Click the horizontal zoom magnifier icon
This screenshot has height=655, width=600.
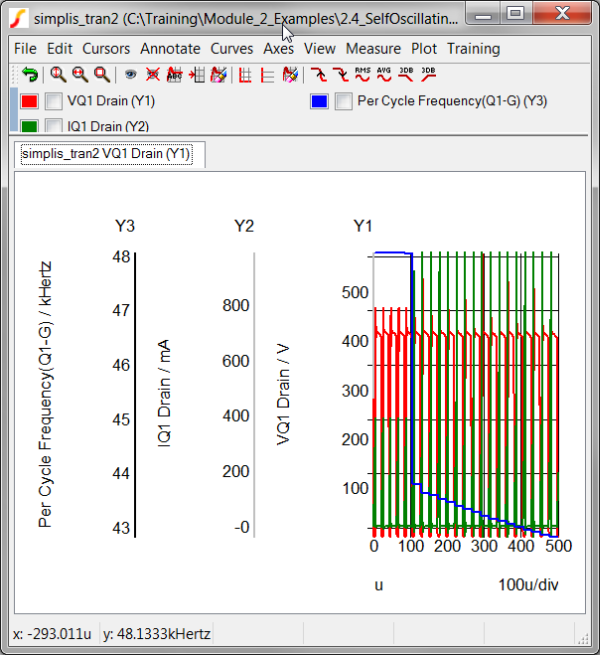(80, 75)
